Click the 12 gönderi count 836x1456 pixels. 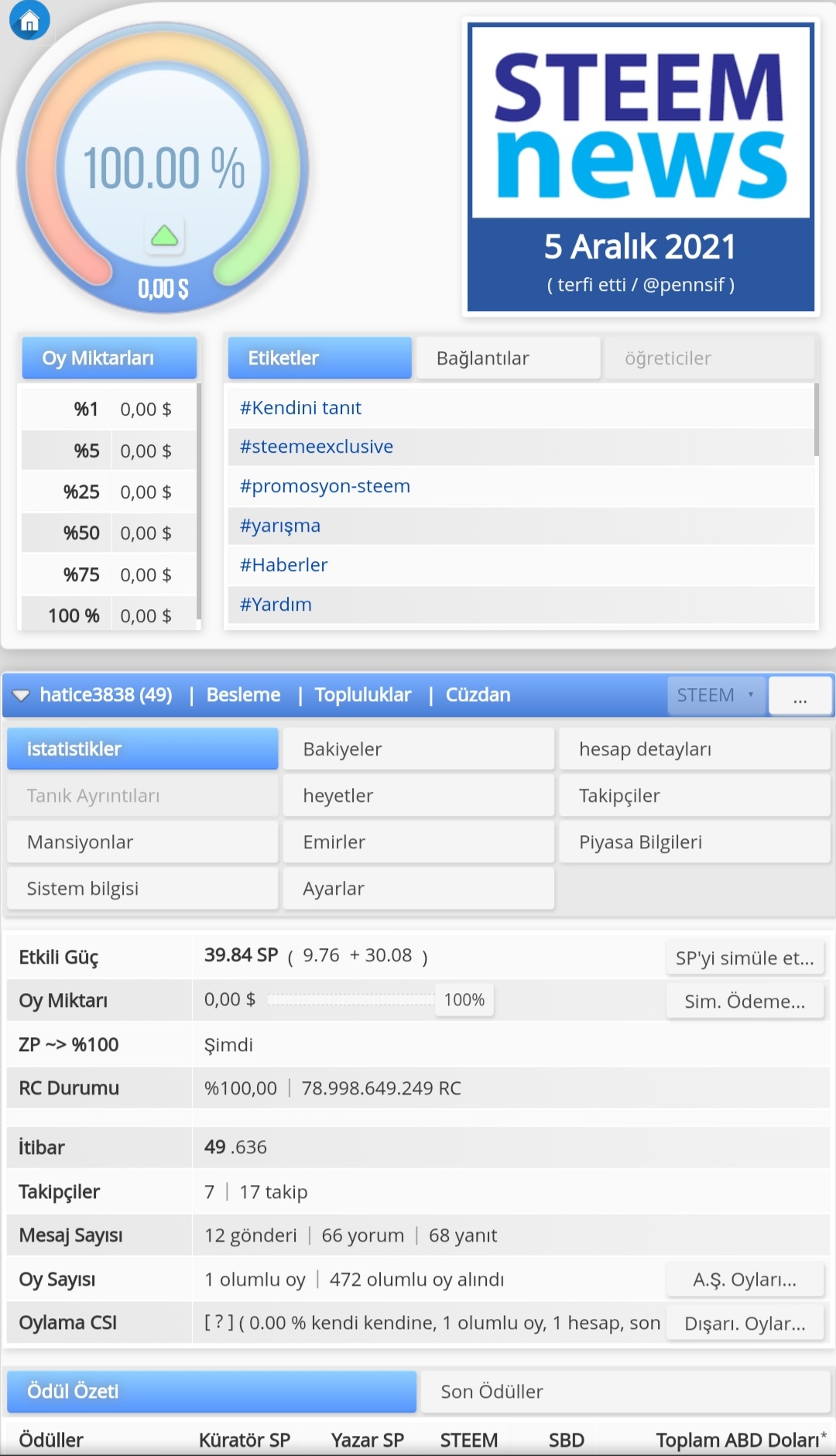(x=251, y=1235)
